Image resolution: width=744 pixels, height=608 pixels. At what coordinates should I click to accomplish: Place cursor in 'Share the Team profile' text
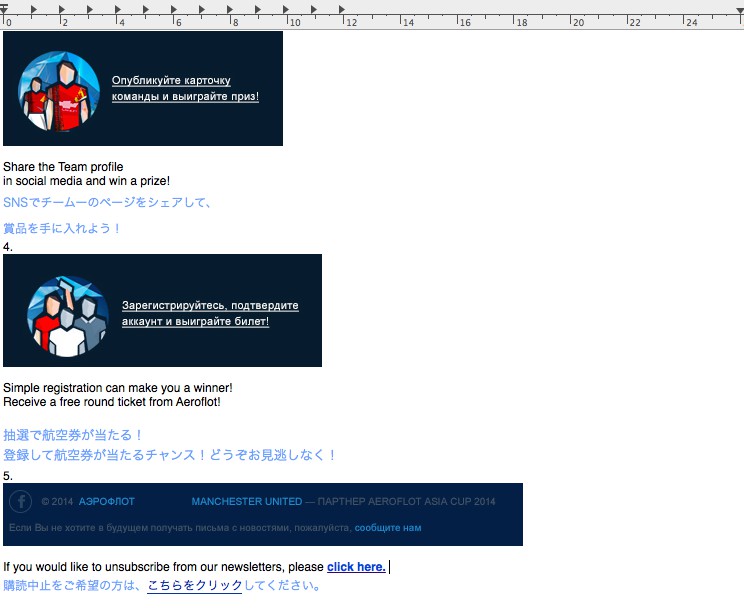63,167
